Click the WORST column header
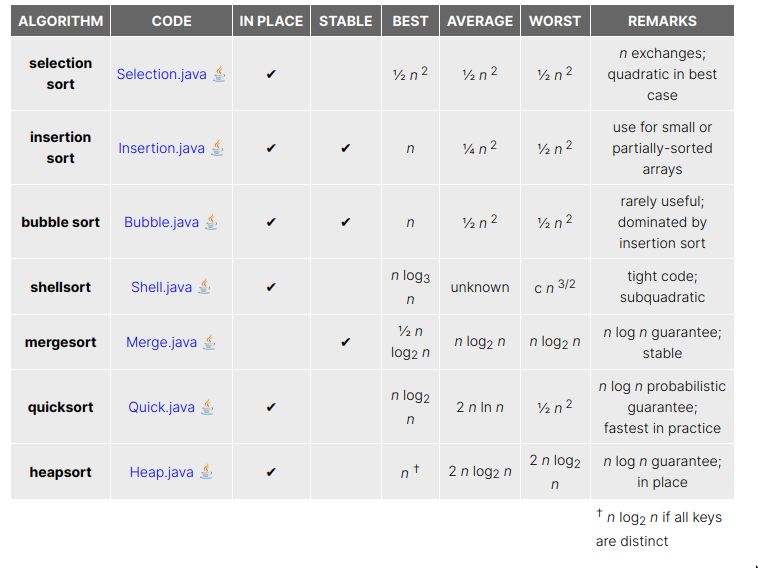 click(x=554, y=21)
